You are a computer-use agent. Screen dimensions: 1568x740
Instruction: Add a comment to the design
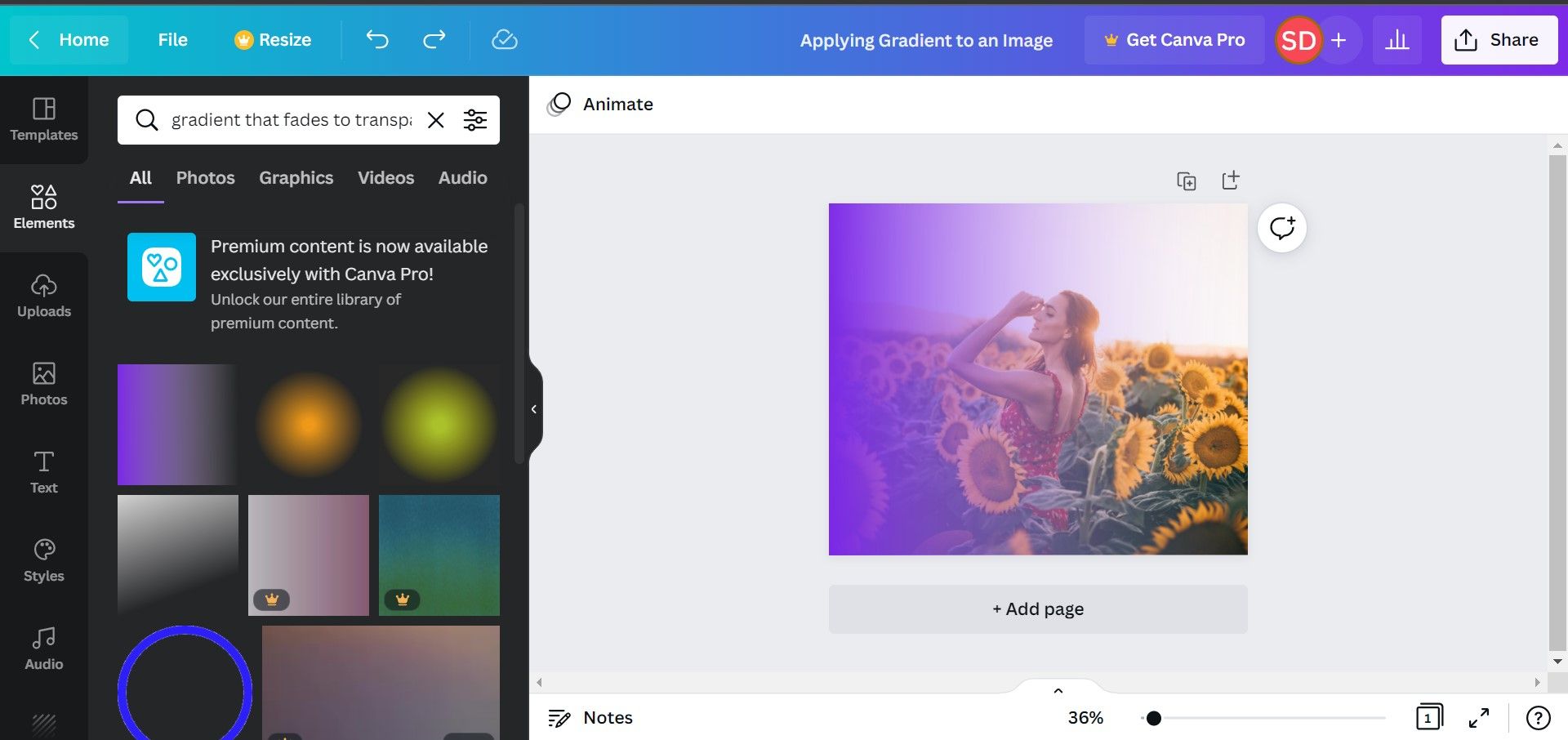pos(1282,228)
